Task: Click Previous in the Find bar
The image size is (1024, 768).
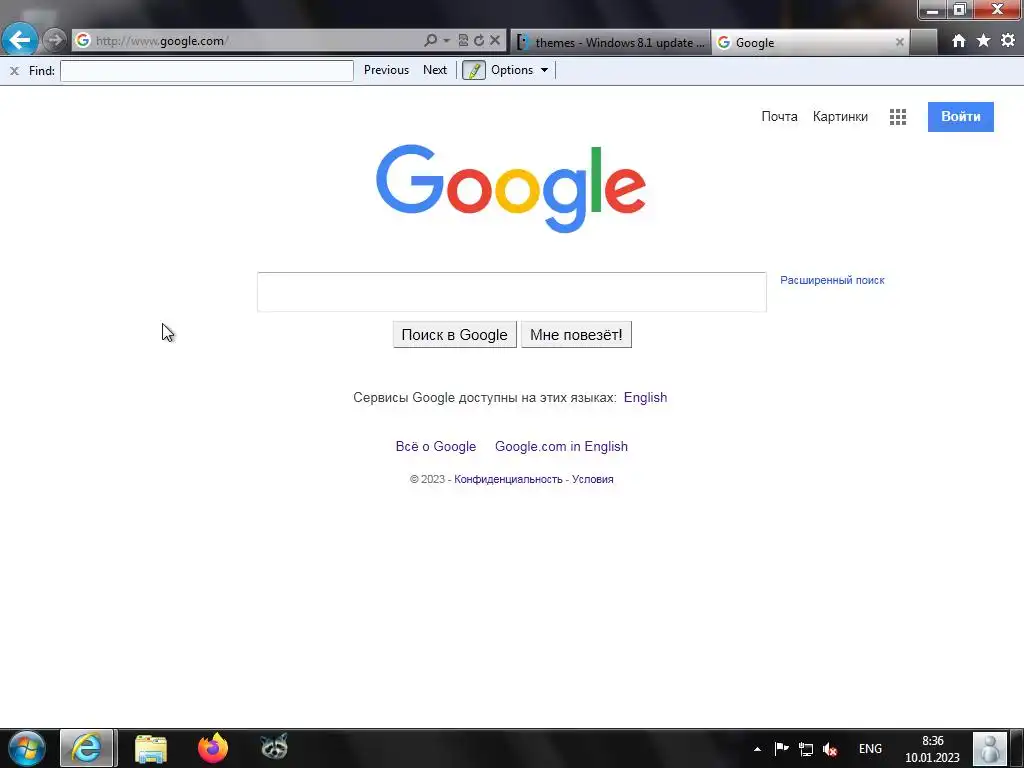Action: point(386,70)
